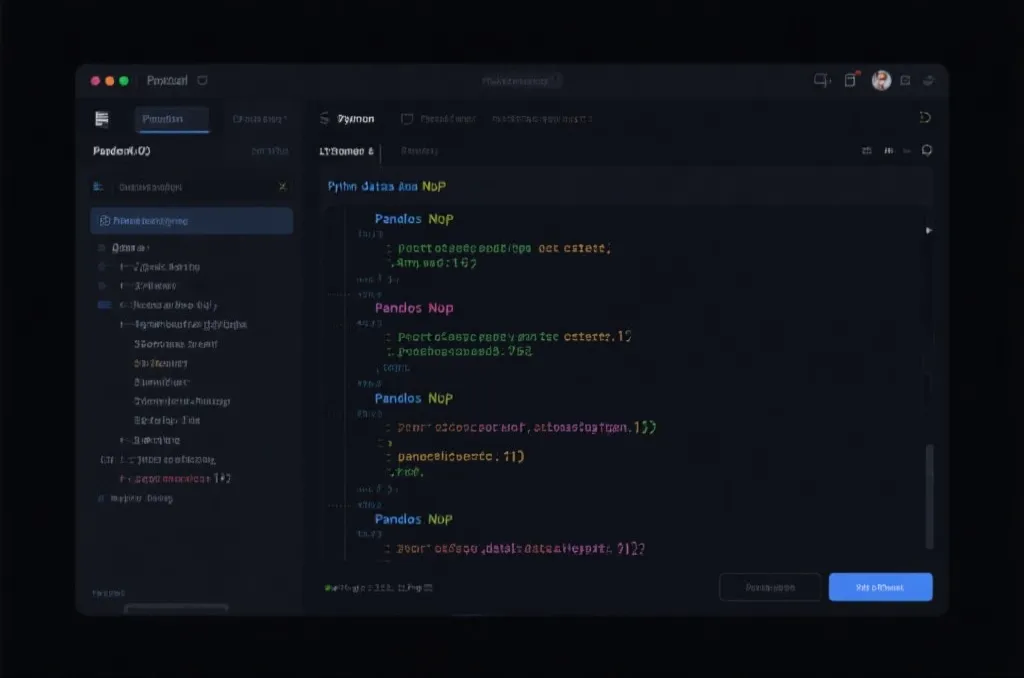Click the filter icon beside the sidebar search

(x=98, y=187)
